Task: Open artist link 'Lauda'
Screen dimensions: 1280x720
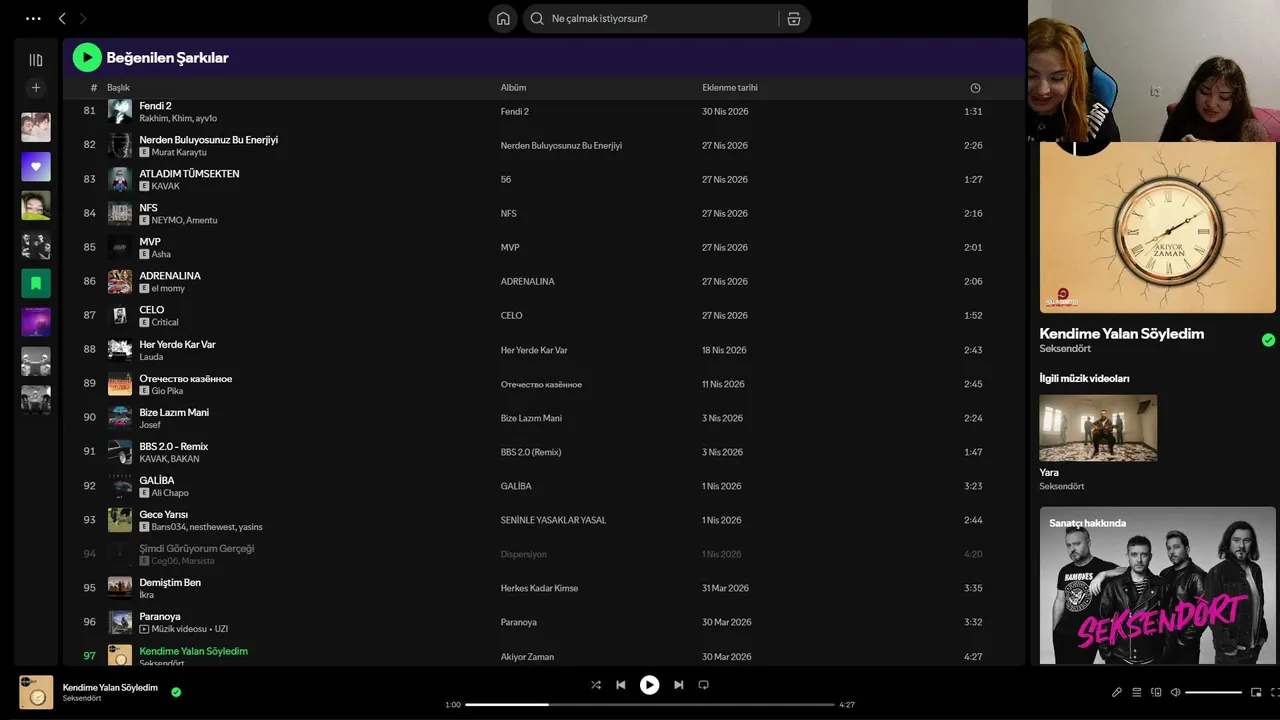Action: (x=151, y=356)
